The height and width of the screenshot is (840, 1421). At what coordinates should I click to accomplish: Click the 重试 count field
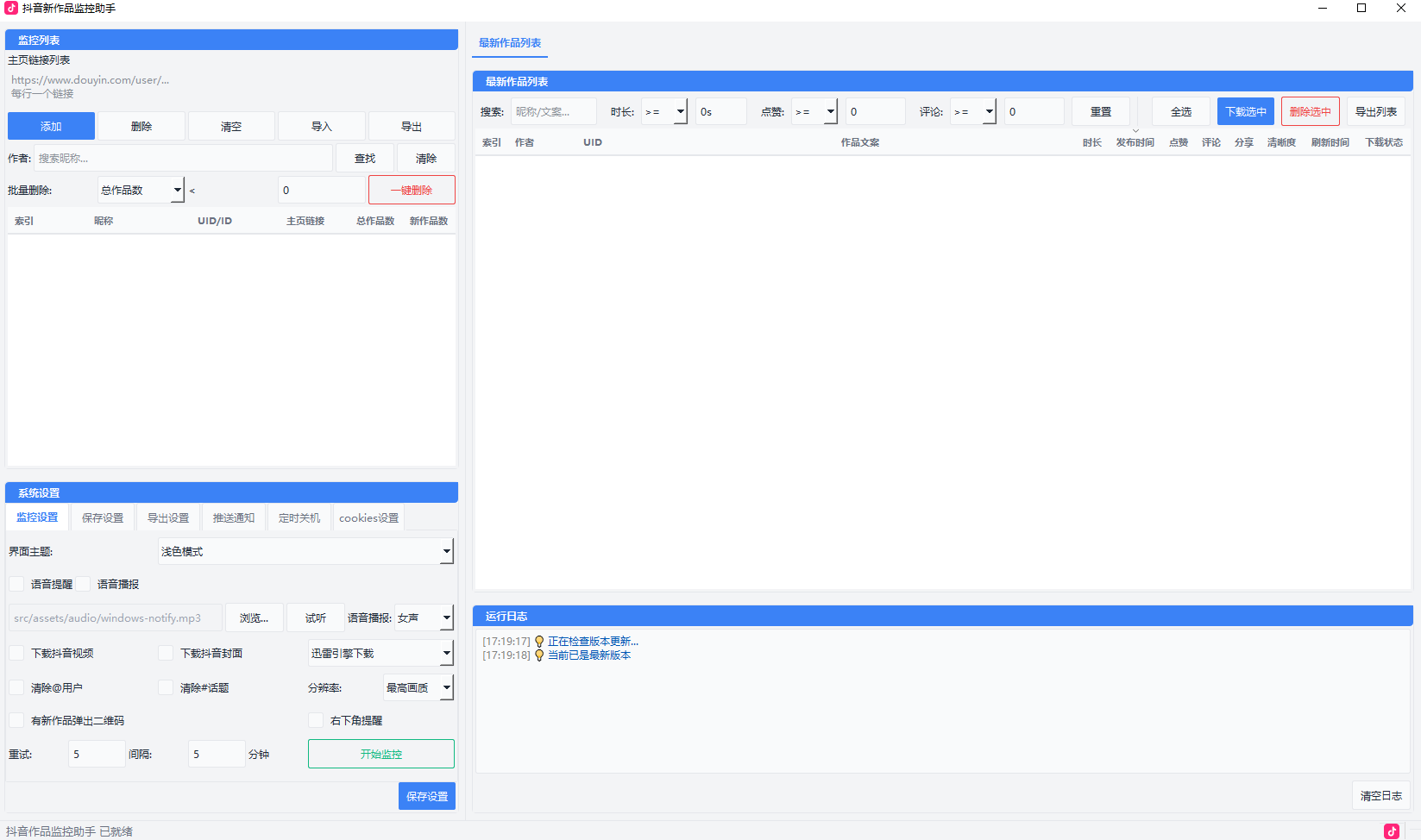coord(97,754)
